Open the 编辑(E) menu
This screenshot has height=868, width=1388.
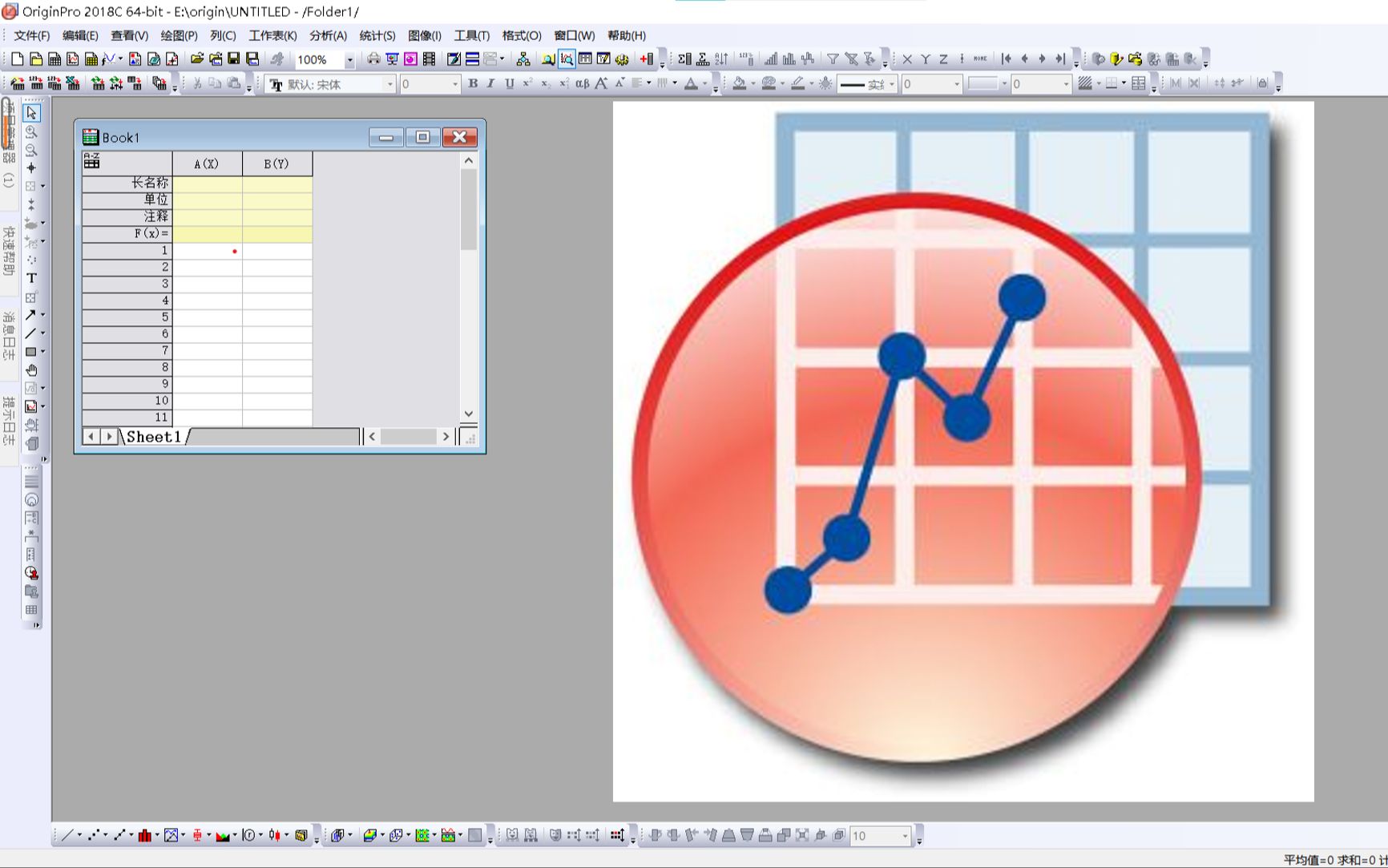click(80, 35)
